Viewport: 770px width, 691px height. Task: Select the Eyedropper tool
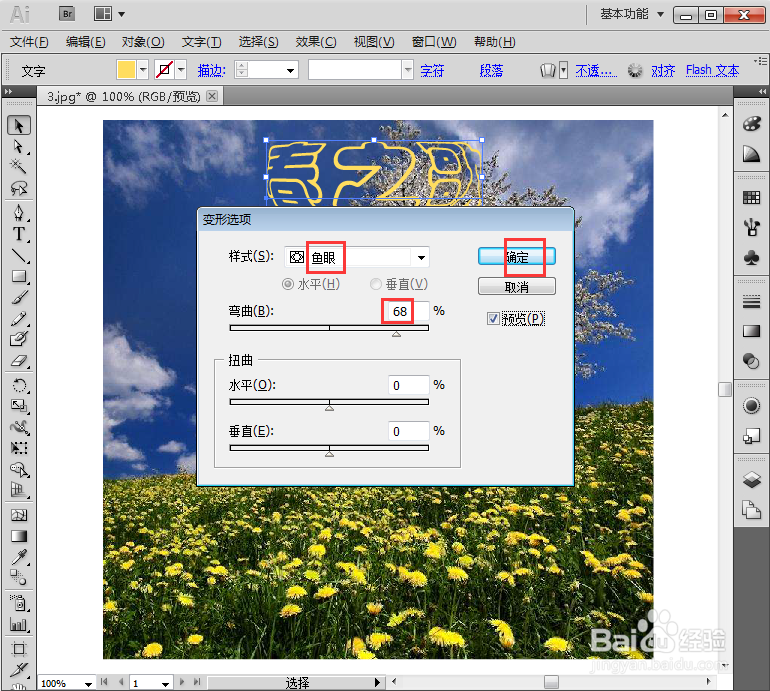[x=19, y=557]
